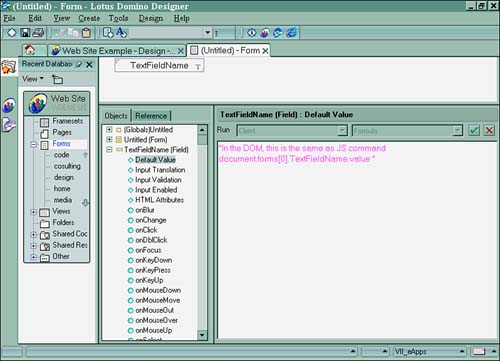Screen dimensions: 500x361
Task: Click the Domino database bookmark icon
Action: coord(9,106)
